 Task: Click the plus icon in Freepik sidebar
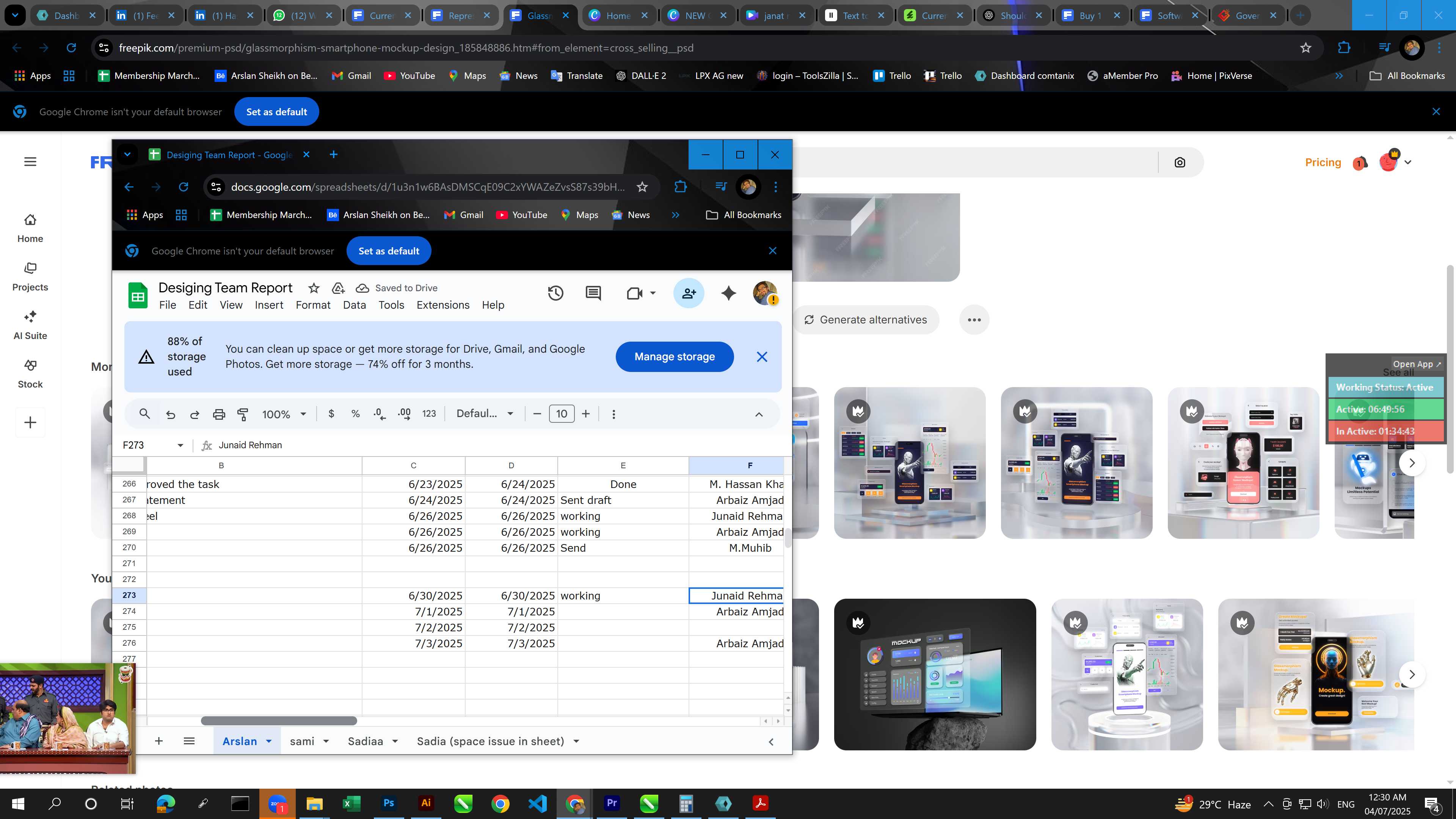pos(30,422)
